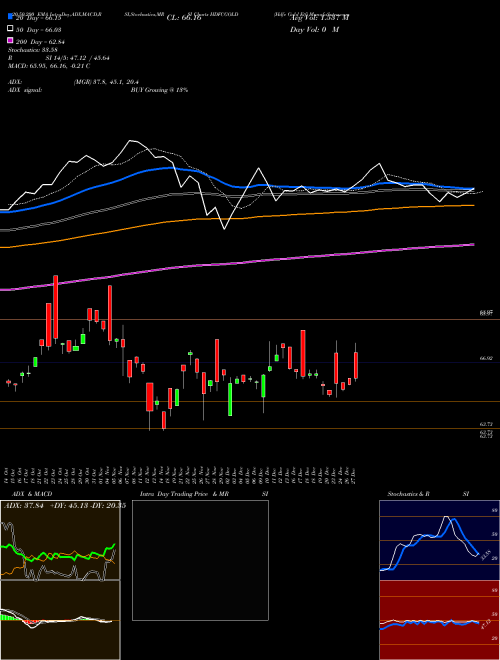Open the red RSI chart panel
The image size is (500, 660).
(439, 620)
